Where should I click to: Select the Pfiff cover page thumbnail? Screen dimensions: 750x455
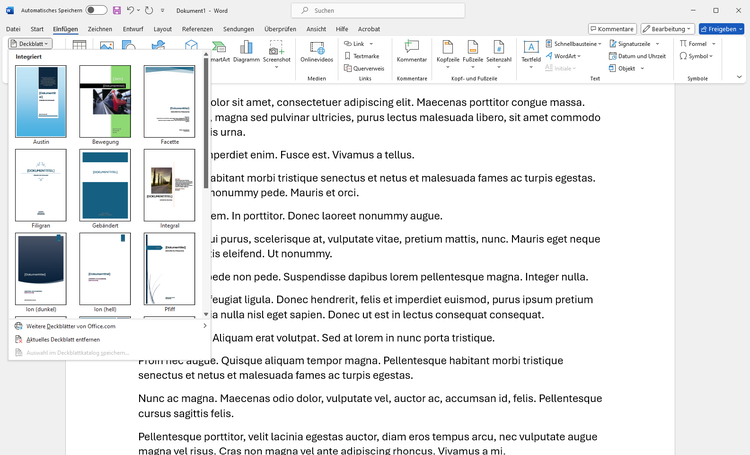click(x=169, y=269)
